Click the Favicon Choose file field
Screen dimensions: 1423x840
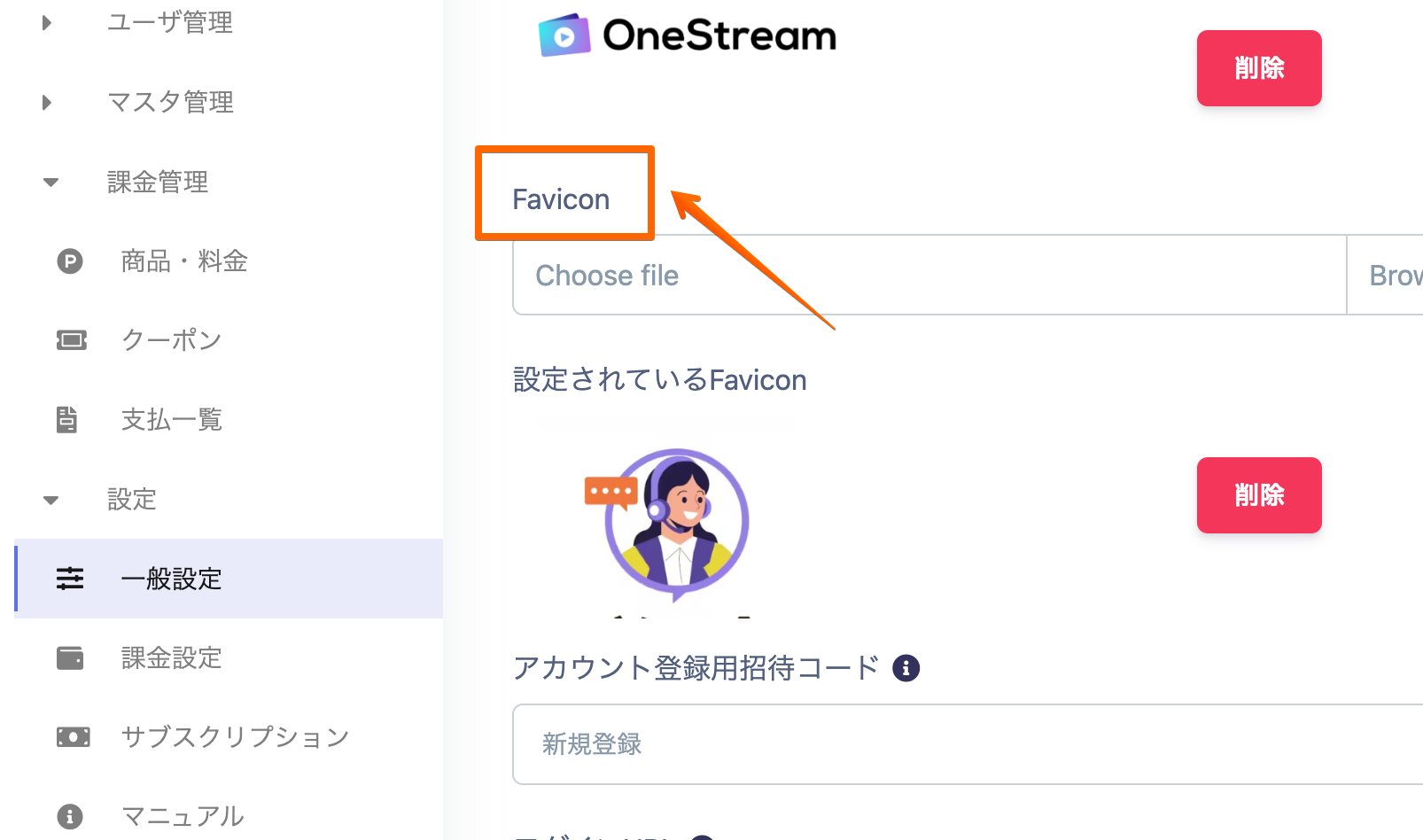pyautogui.click(x=929, y=276)
